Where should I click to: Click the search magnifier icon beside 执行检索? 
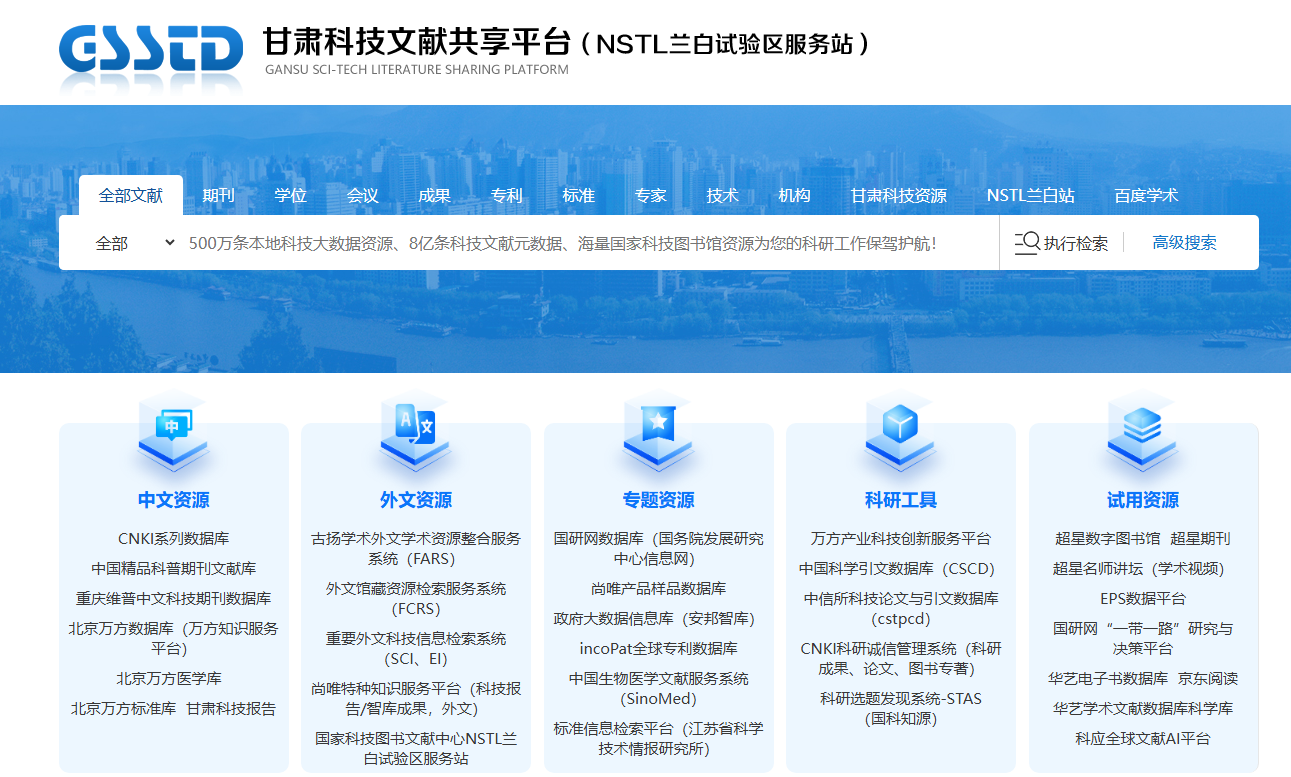pyautogui.click(x=1026, y=243)
